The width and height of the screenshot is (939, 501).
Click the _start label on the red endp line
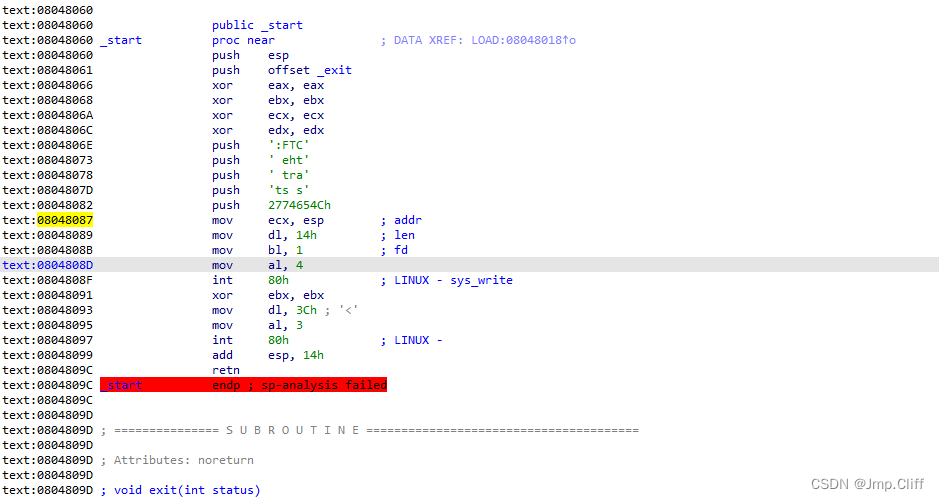(x=121, y=385)
